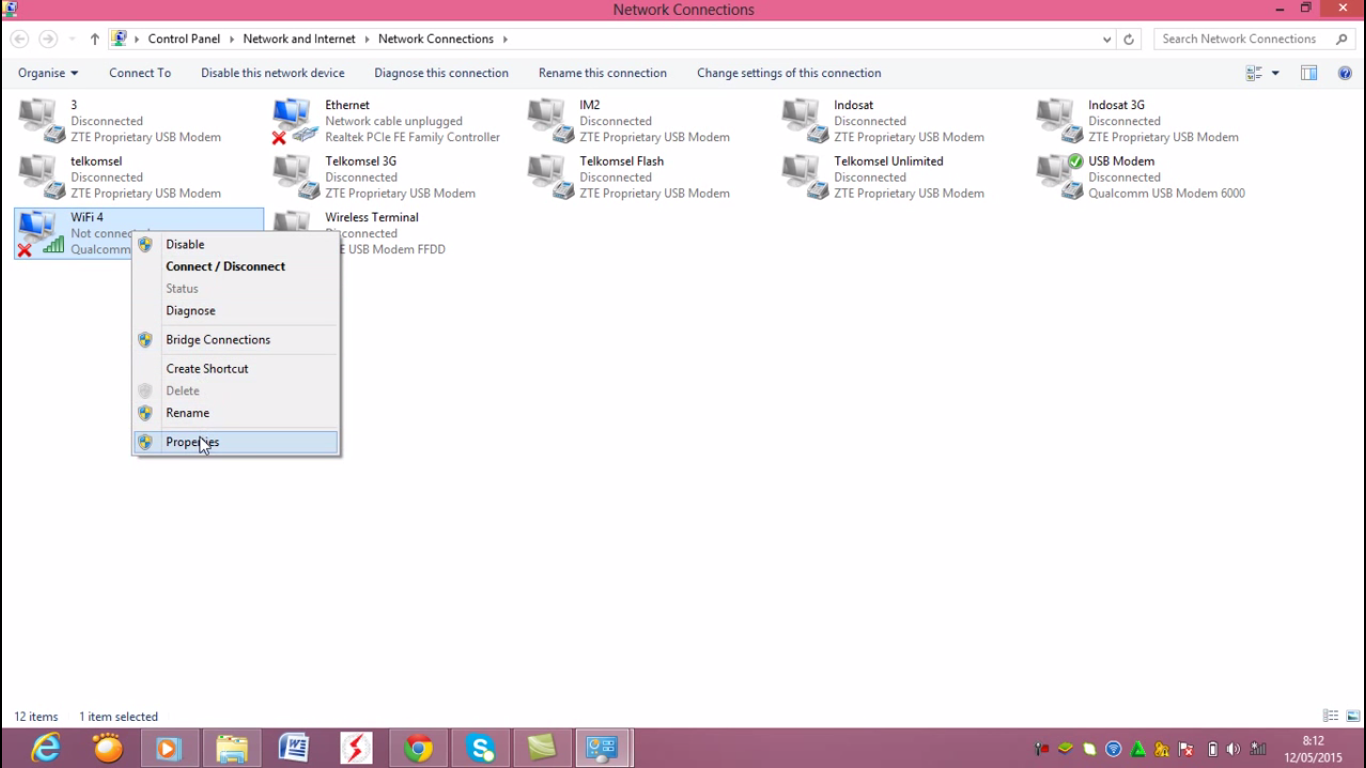Screen dimensions: 1366x768
Task: Switch to details view icon in status bar
Action: tap(1331, 716)
